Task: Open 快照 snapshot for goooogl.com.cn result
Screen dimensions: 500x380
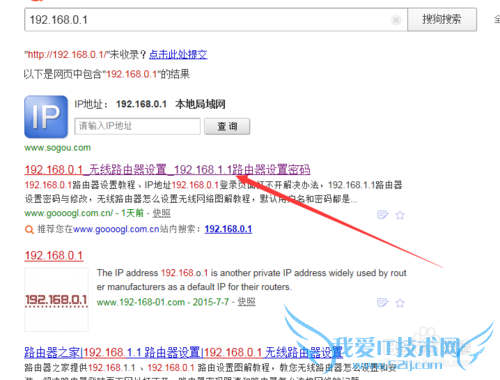Action: [x=161, y=213]
